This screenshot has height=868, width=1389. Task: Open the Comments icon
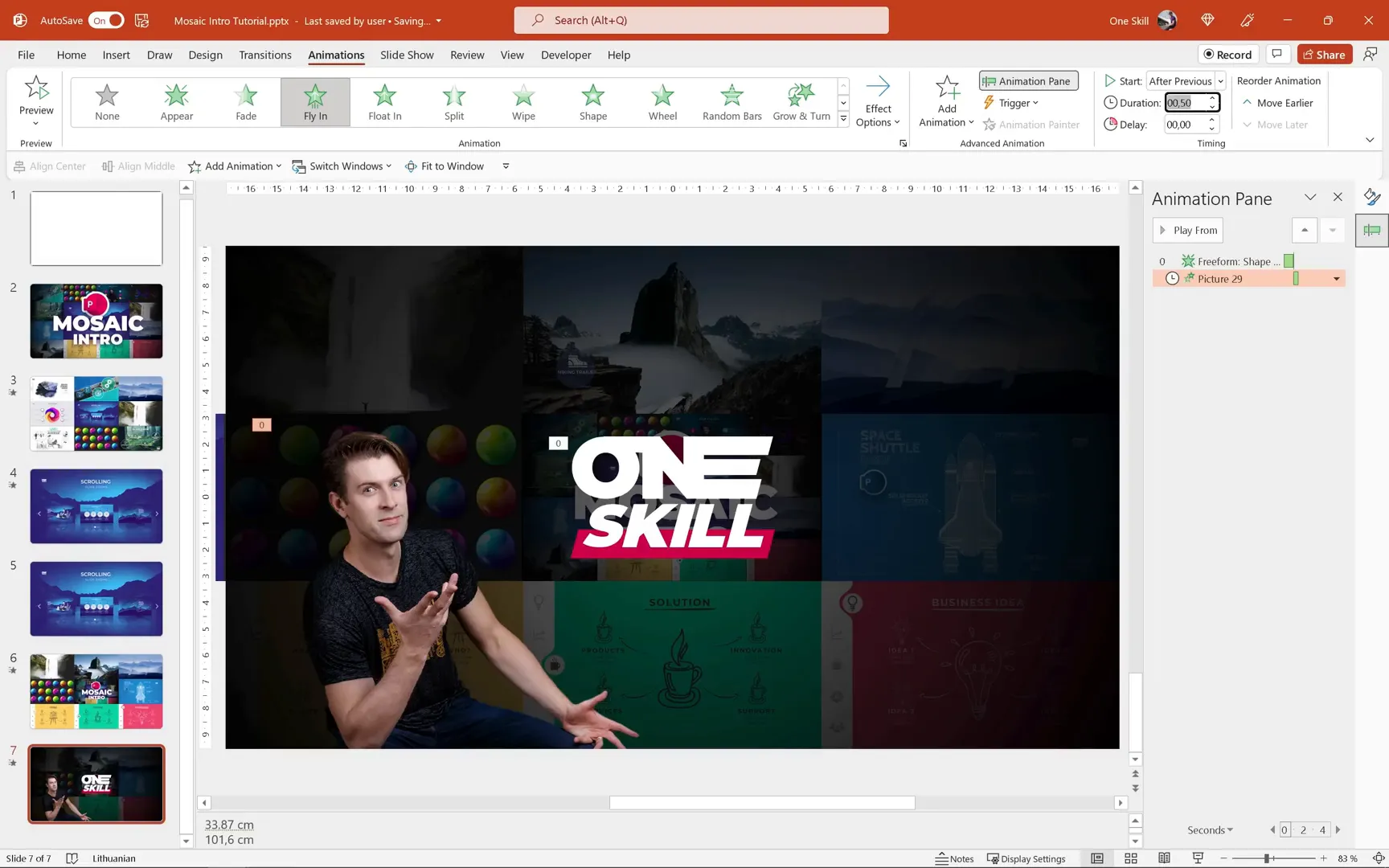1276,54
